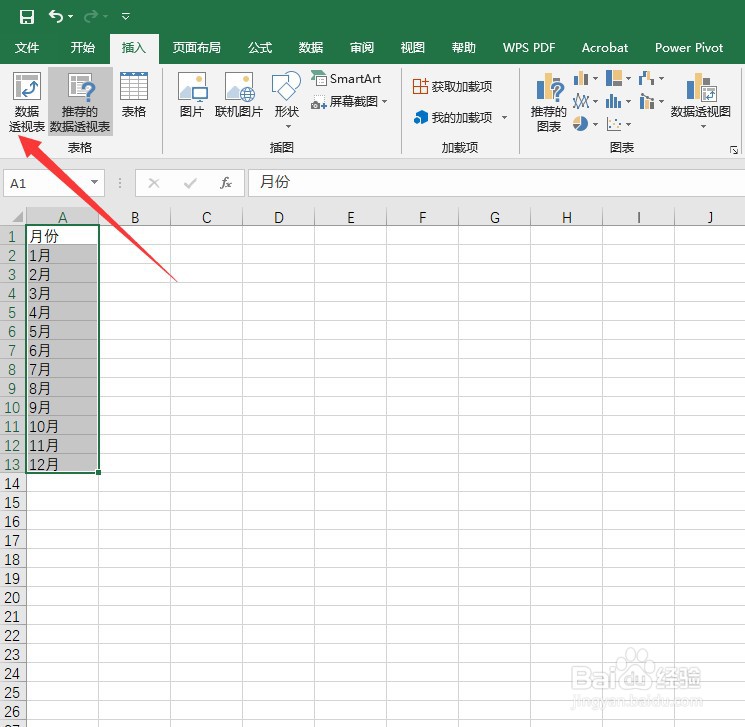
Task: Open the 文件 File tab
Action: coord(27,48)
